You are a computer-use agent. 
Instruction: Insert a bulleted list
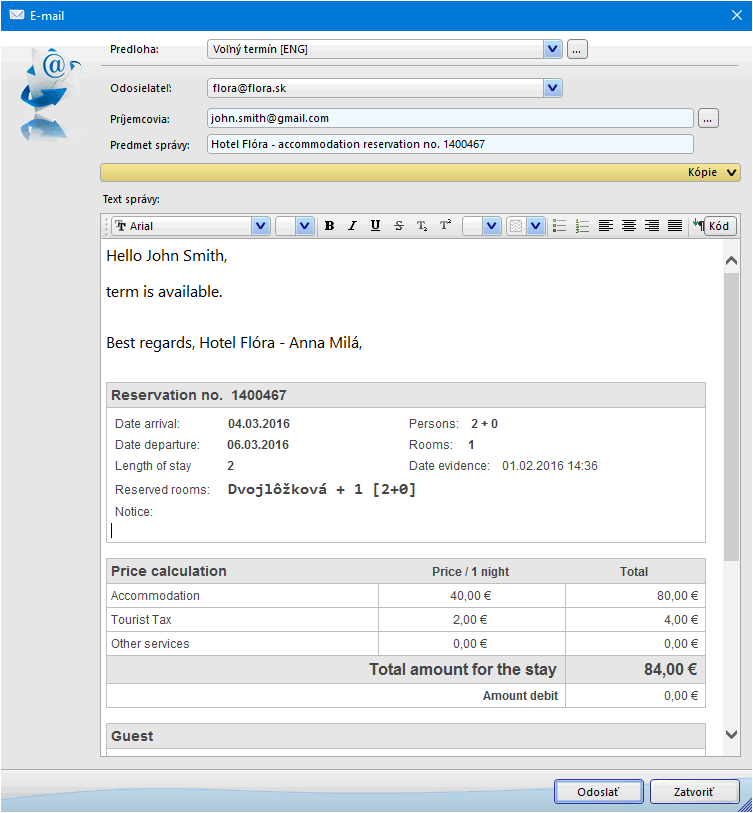(x=560, y=226)
